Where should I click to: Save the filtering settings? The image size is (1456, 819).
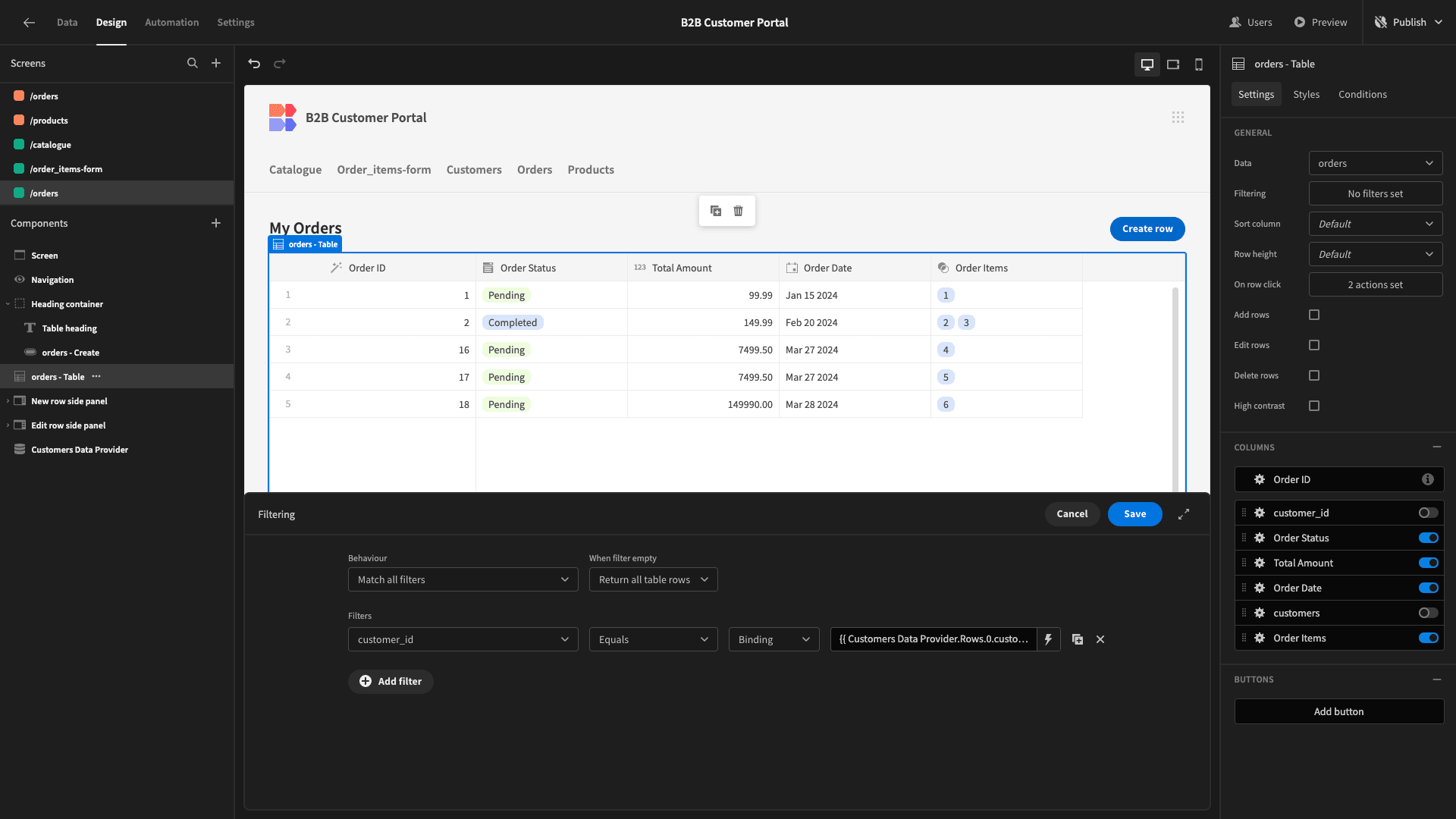(1134, 514)
